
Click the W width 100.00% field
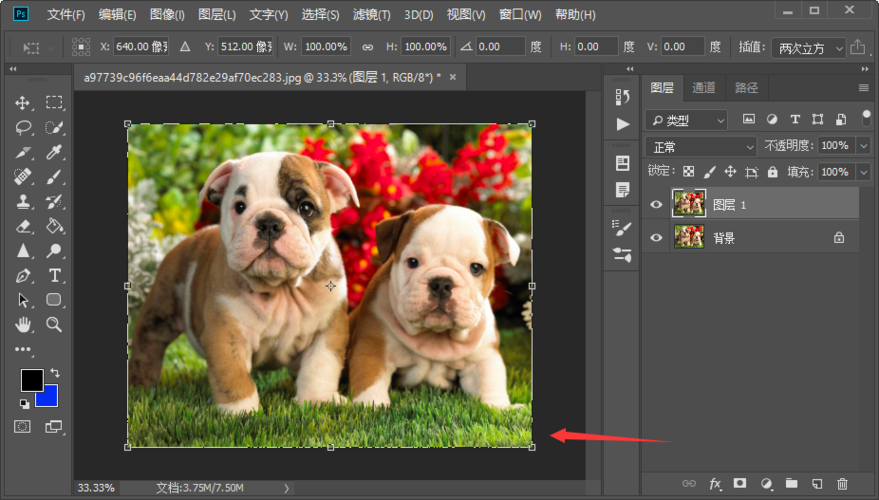[x=326, y=47]
